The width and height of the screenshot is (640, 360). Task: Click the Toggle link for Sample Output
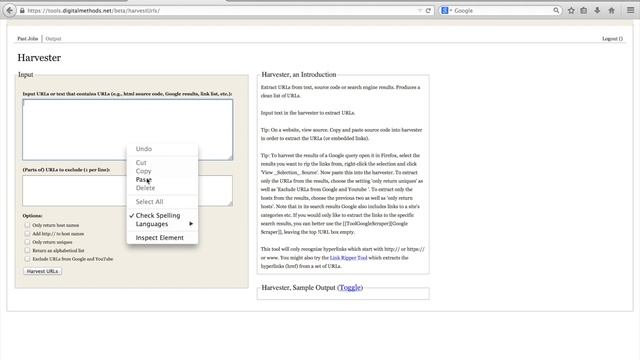[350, 287]
